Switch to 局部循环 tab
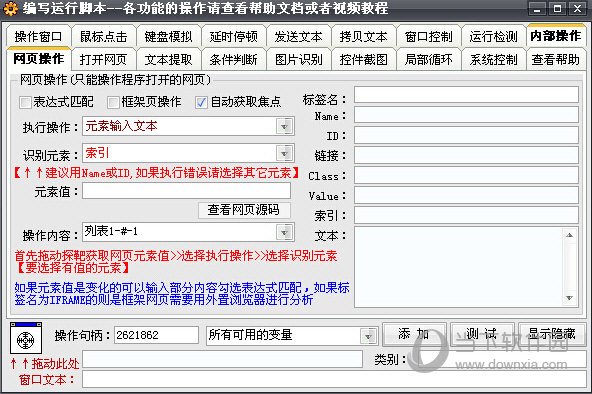Screen dimensions: 592x394 click(x=428, y=60)
